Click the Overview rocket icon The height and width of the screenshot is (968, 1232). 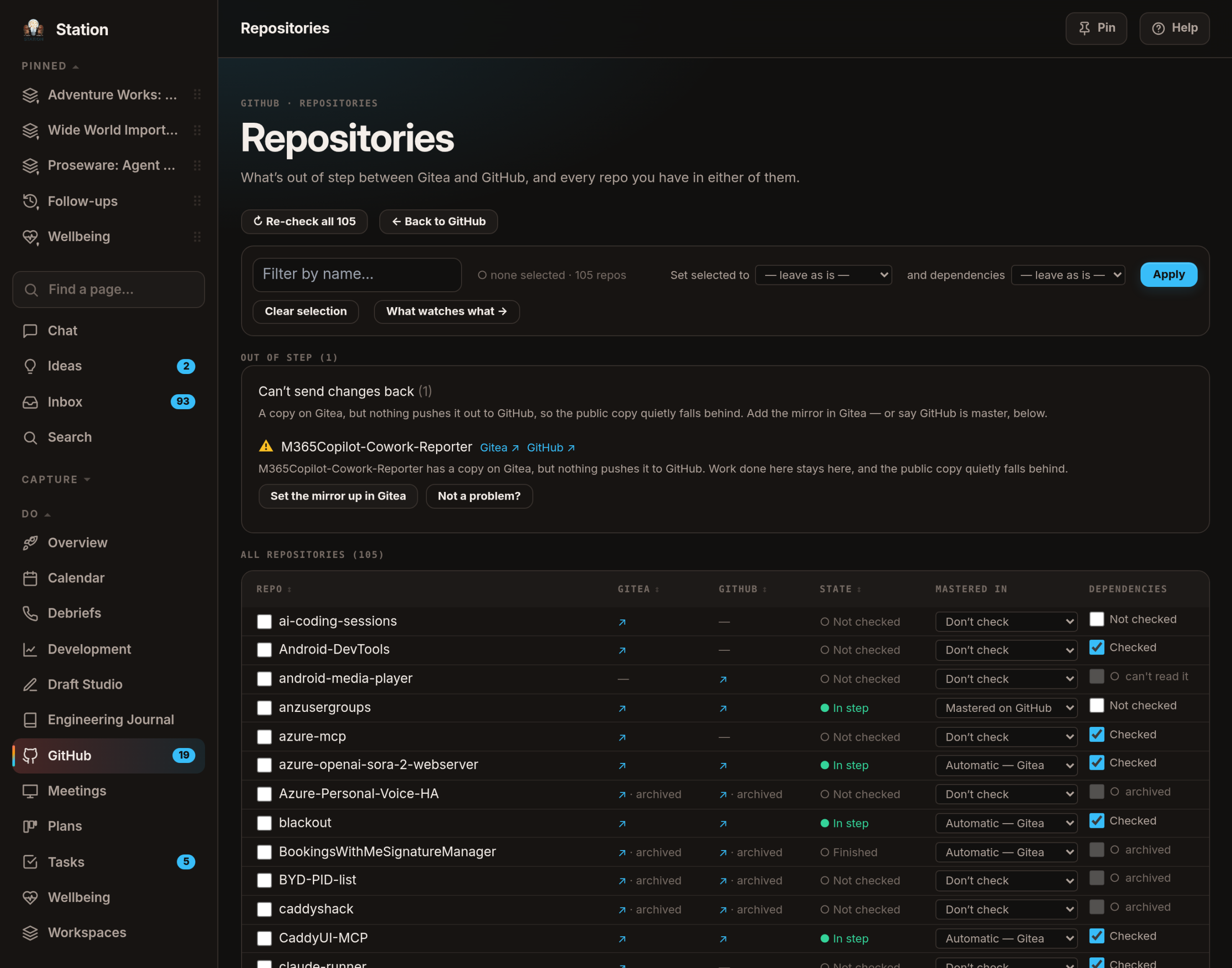[30, 543]
